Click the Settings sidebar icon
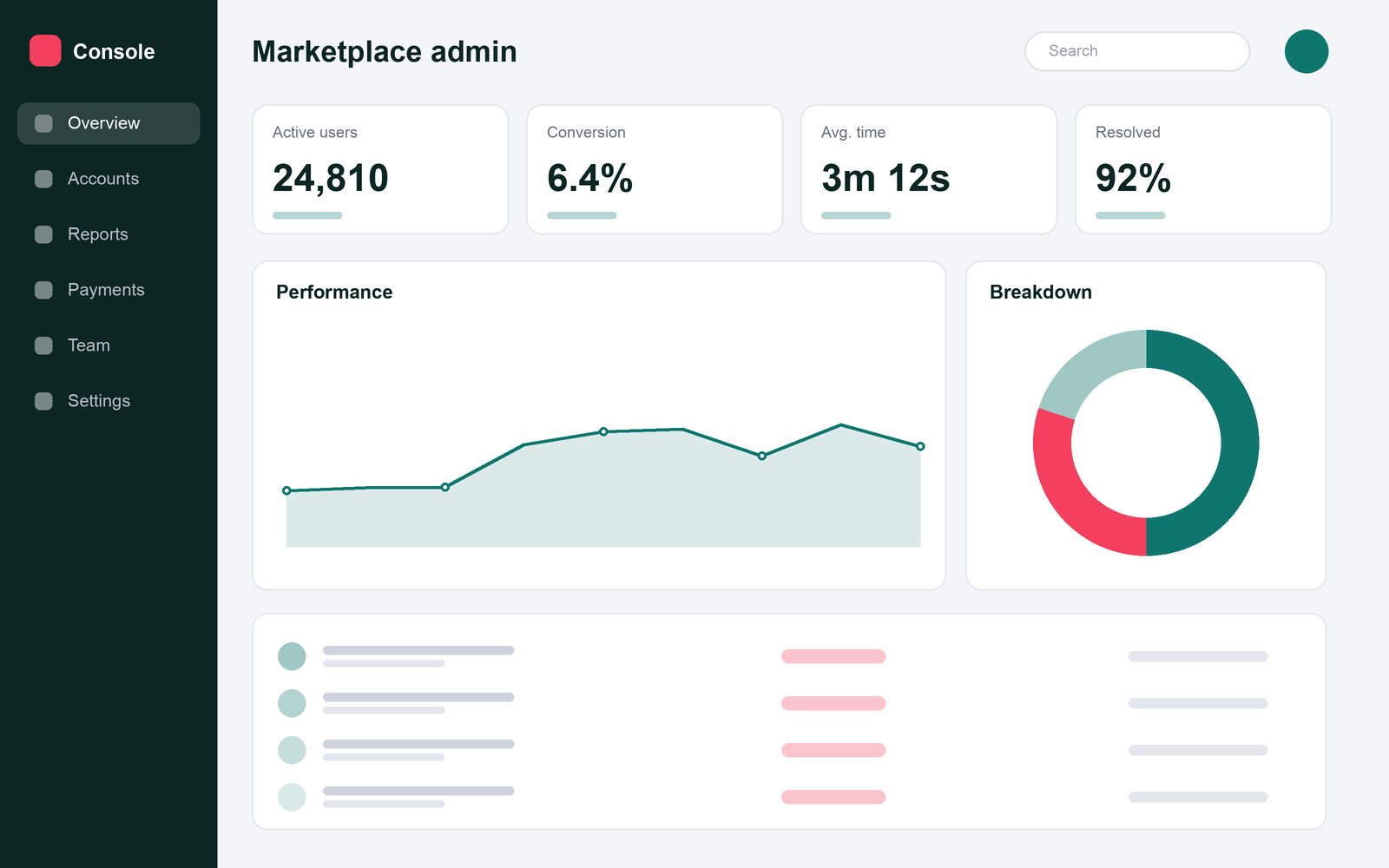The width and height of the screenshot is (1389, 868). (x=43, y=401)
